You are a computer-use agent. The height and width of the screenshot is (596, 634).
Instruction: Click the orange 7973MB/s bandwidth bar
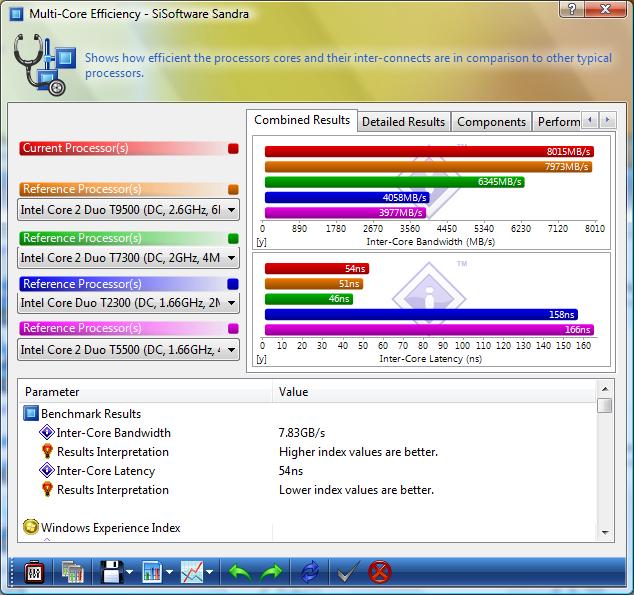point(428,167)
